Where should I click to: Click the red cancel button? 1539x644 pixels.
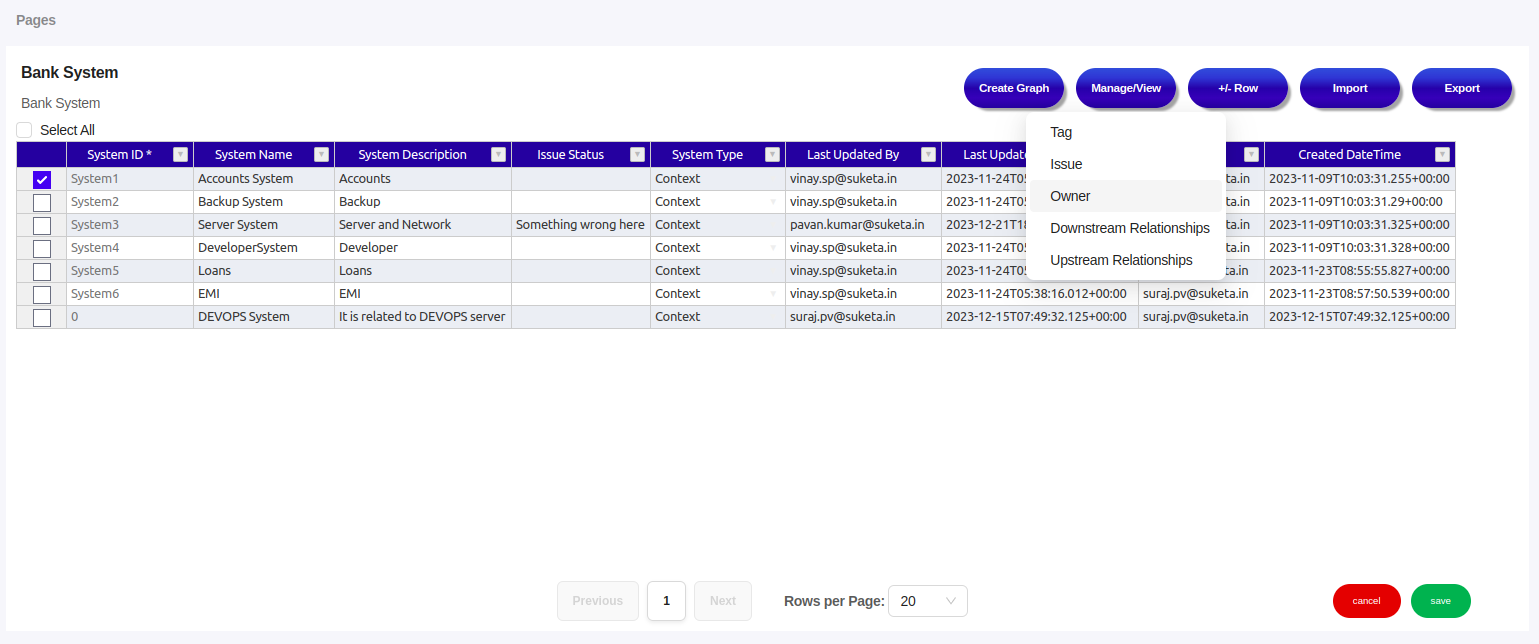(x=1366, y=601)
